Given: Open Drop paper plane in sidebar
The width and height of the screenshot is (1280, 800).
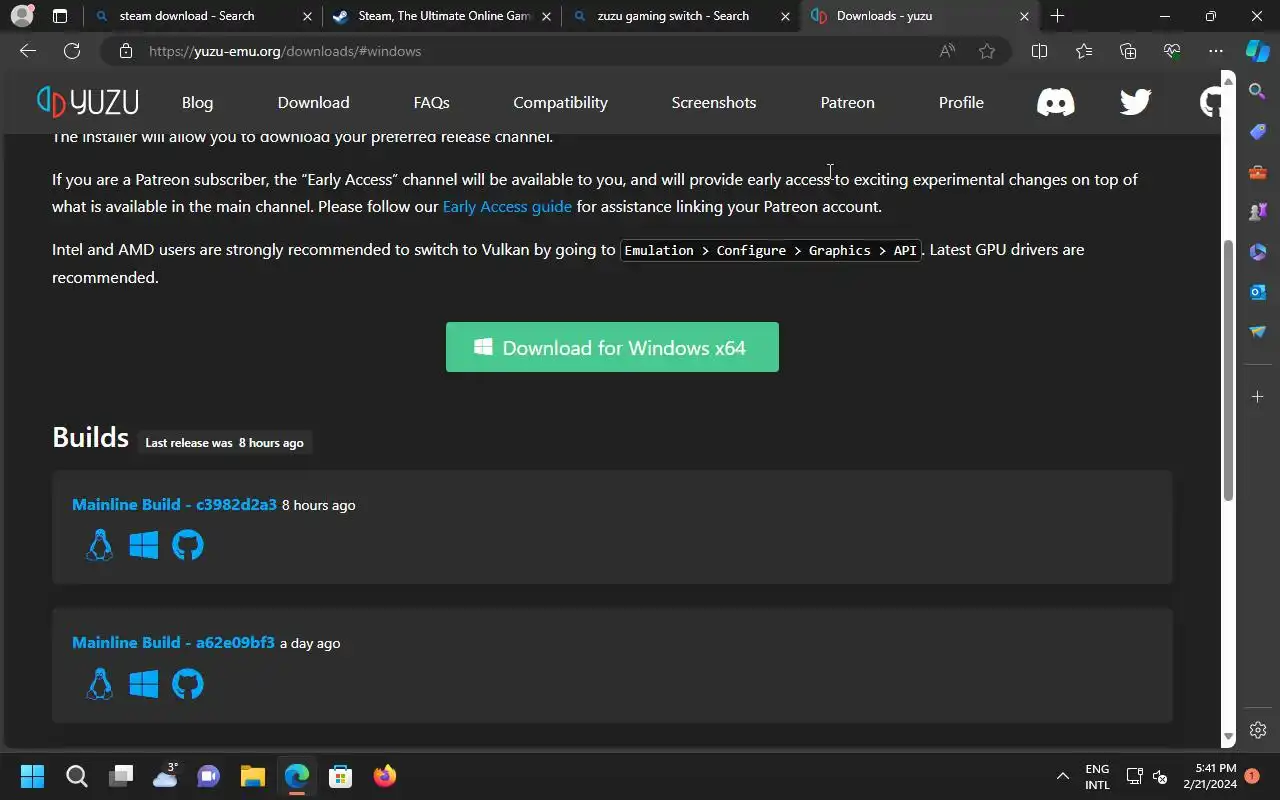Looking at the screenshot, I should coord(1258,332).
